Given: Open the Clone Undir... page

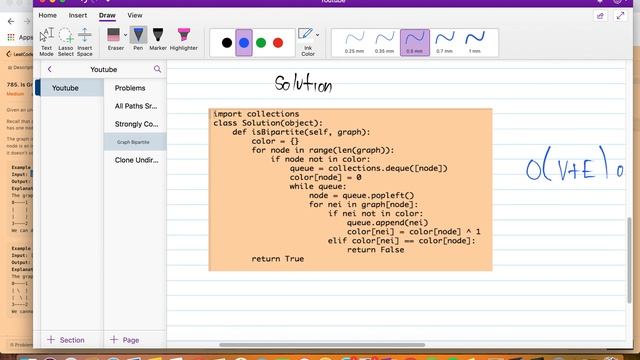Looking at the screenshot, I should (135, 160).
